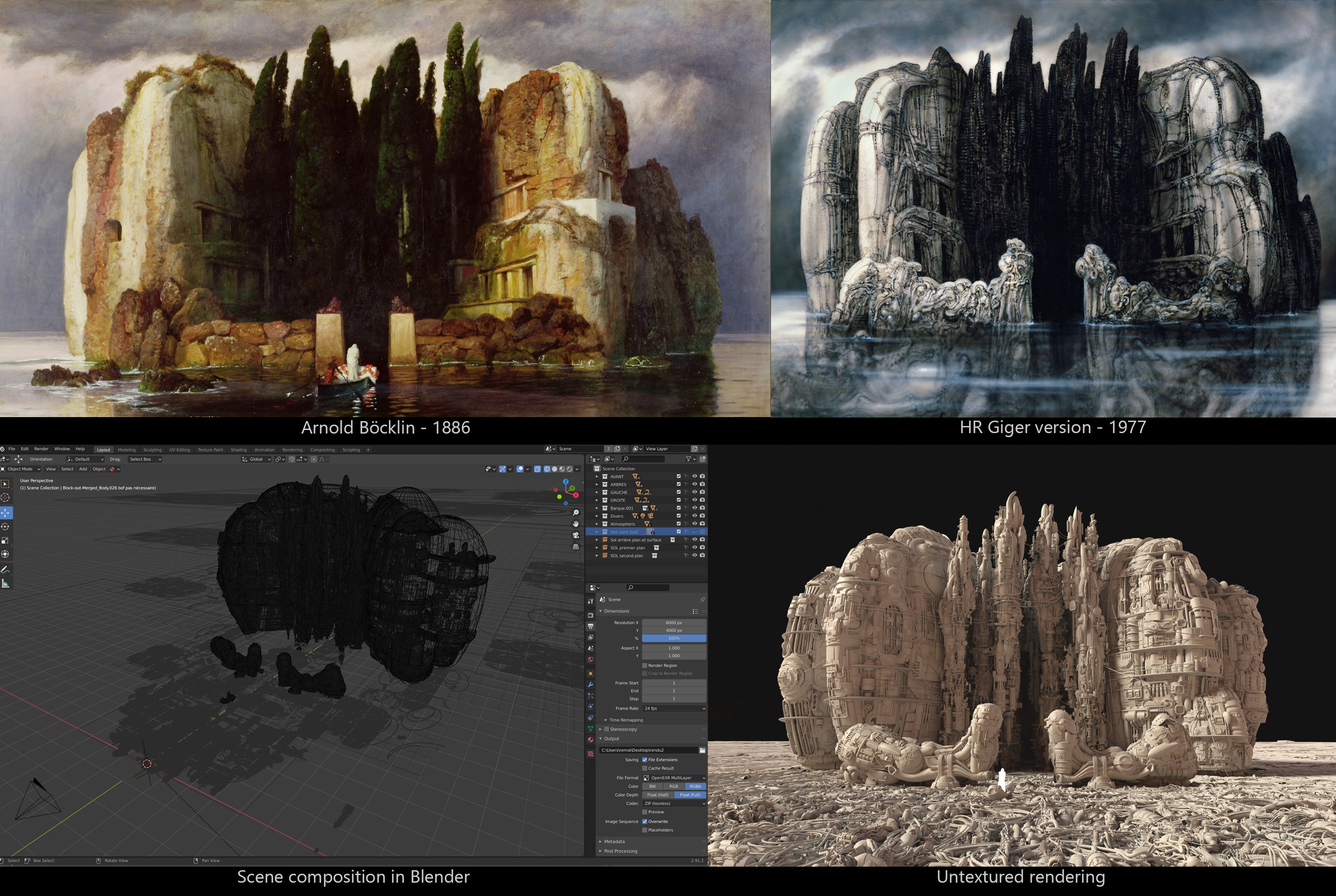Toggle wireframe viewport shading
The width and height of the screenshot is (1336, 896).
point(547,469)
